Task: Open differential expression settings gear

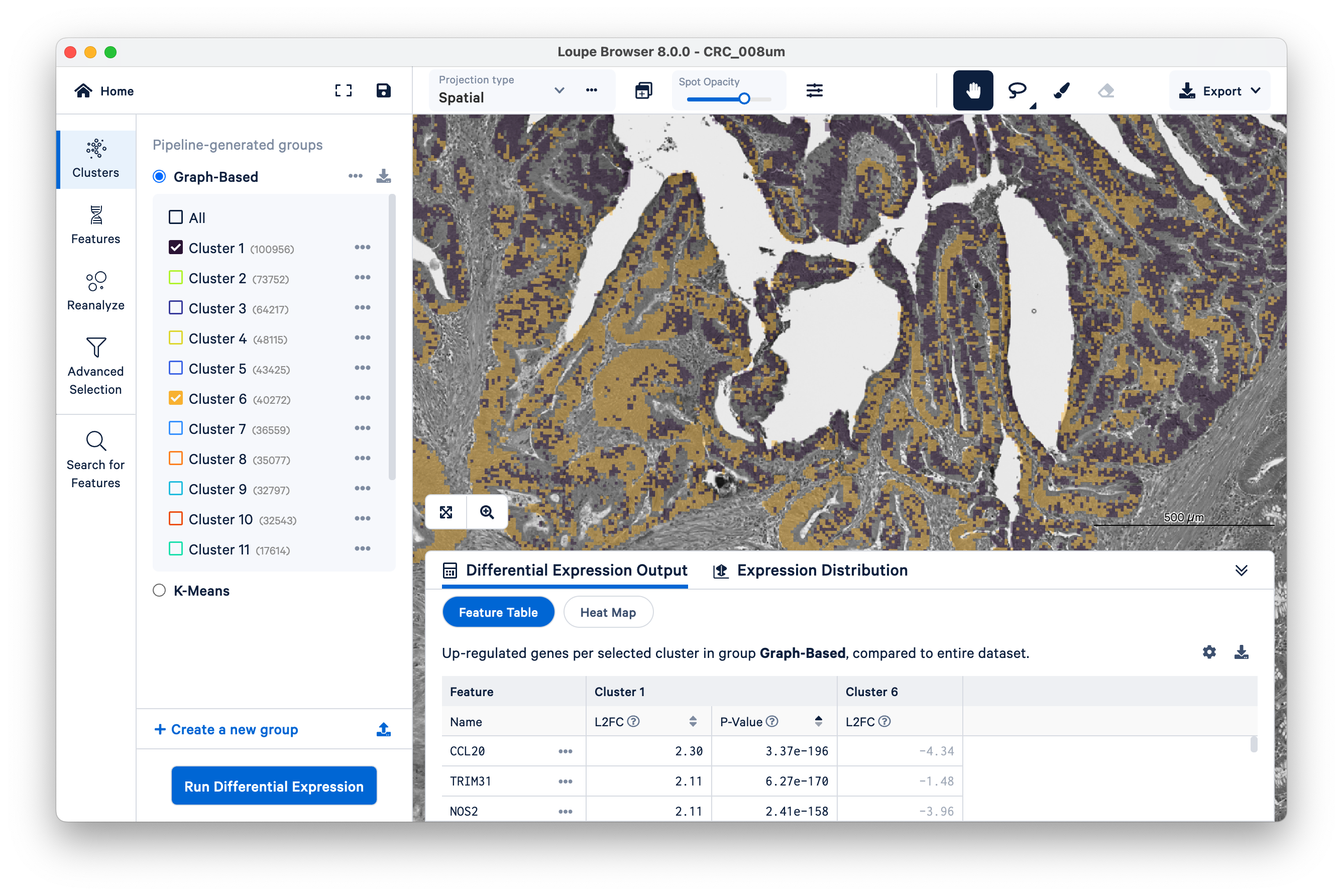Action: click(1209, 652)
